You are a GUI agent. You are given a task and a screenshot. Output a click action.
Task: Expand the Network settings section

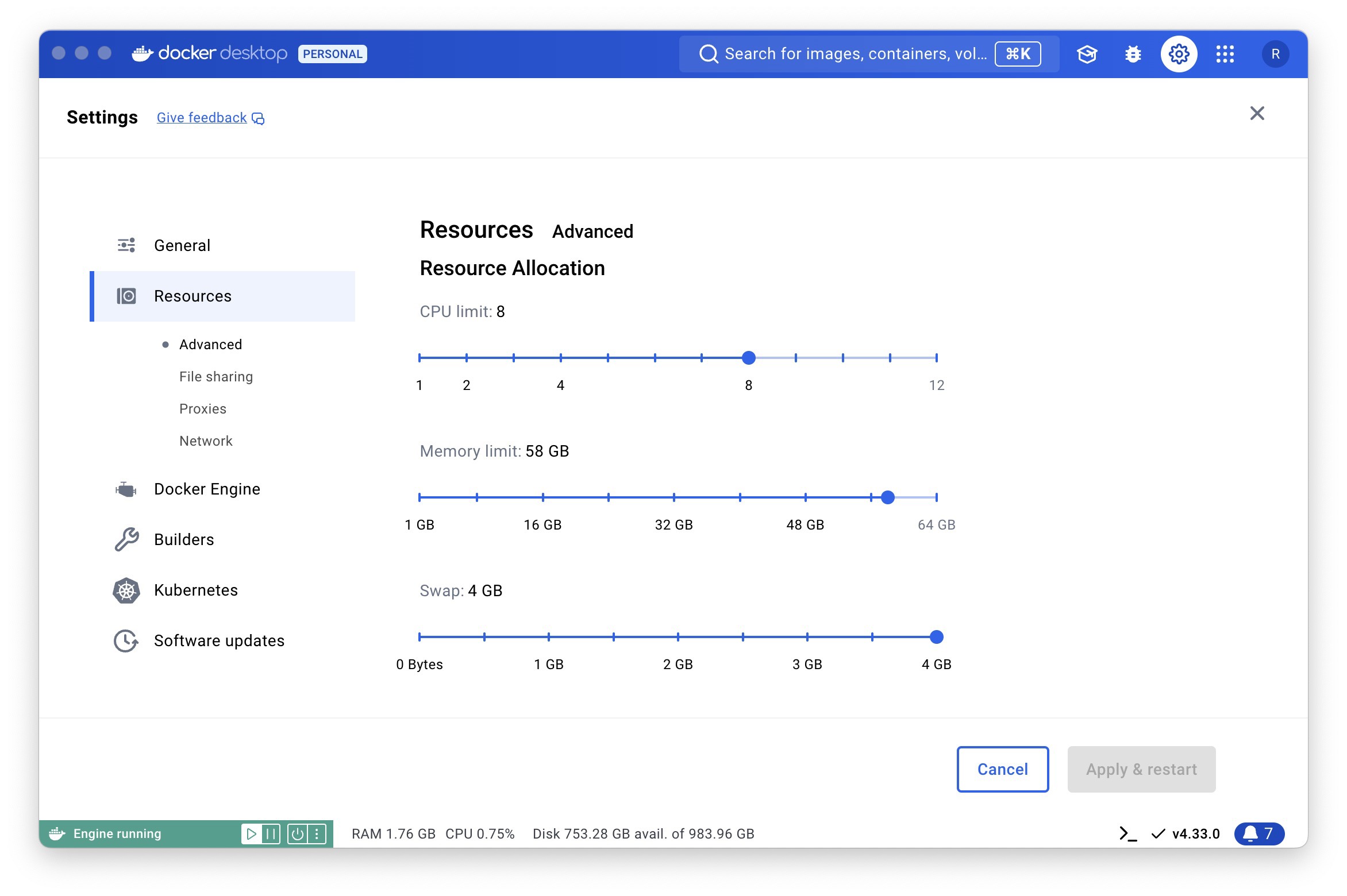205,440
